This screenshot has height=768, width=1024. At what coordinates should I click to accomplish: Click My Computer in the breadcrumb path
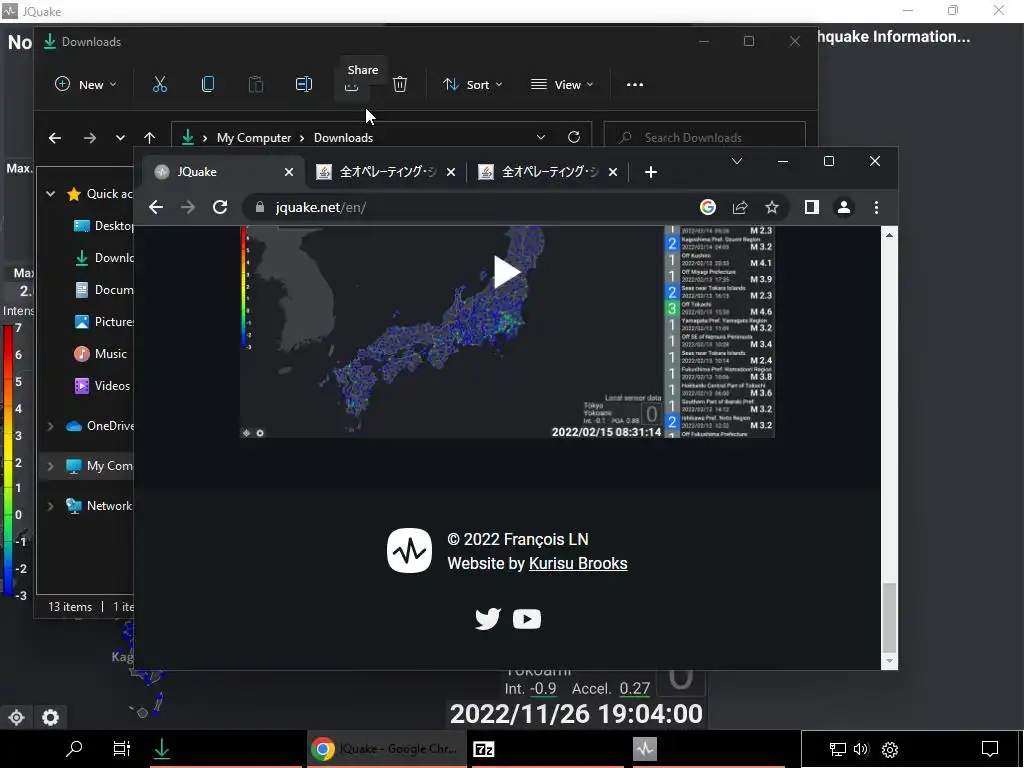(254, 138)
